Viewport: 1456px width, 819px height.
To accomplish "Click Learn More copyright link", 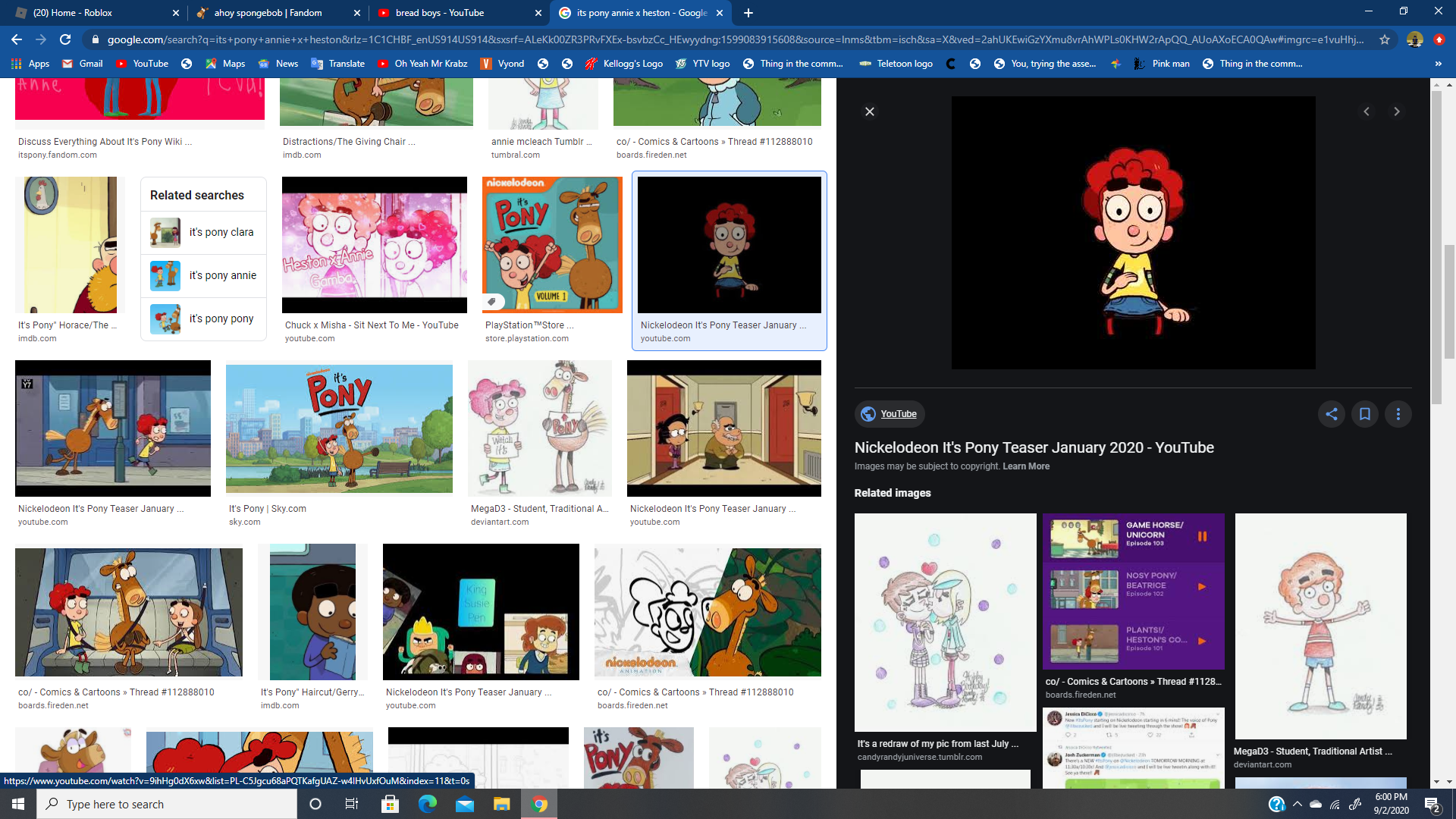I will pos(1026,466).
